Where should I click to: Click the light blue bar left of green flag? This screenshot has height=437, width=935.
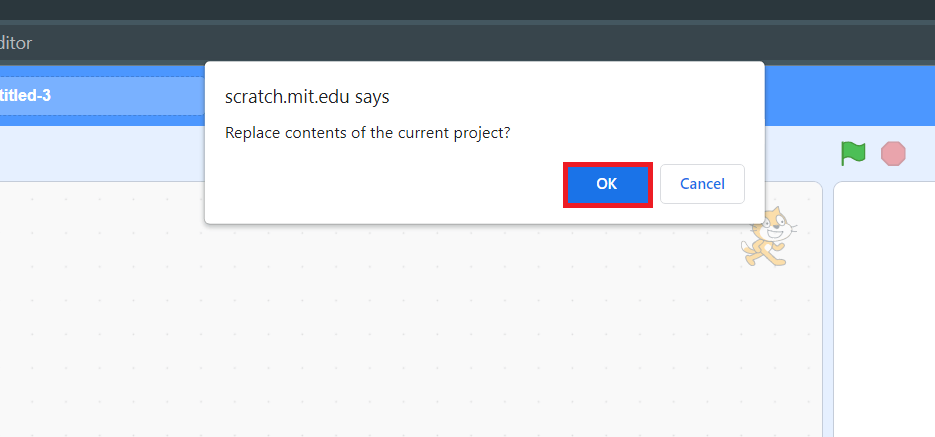(x=100, y=153)
